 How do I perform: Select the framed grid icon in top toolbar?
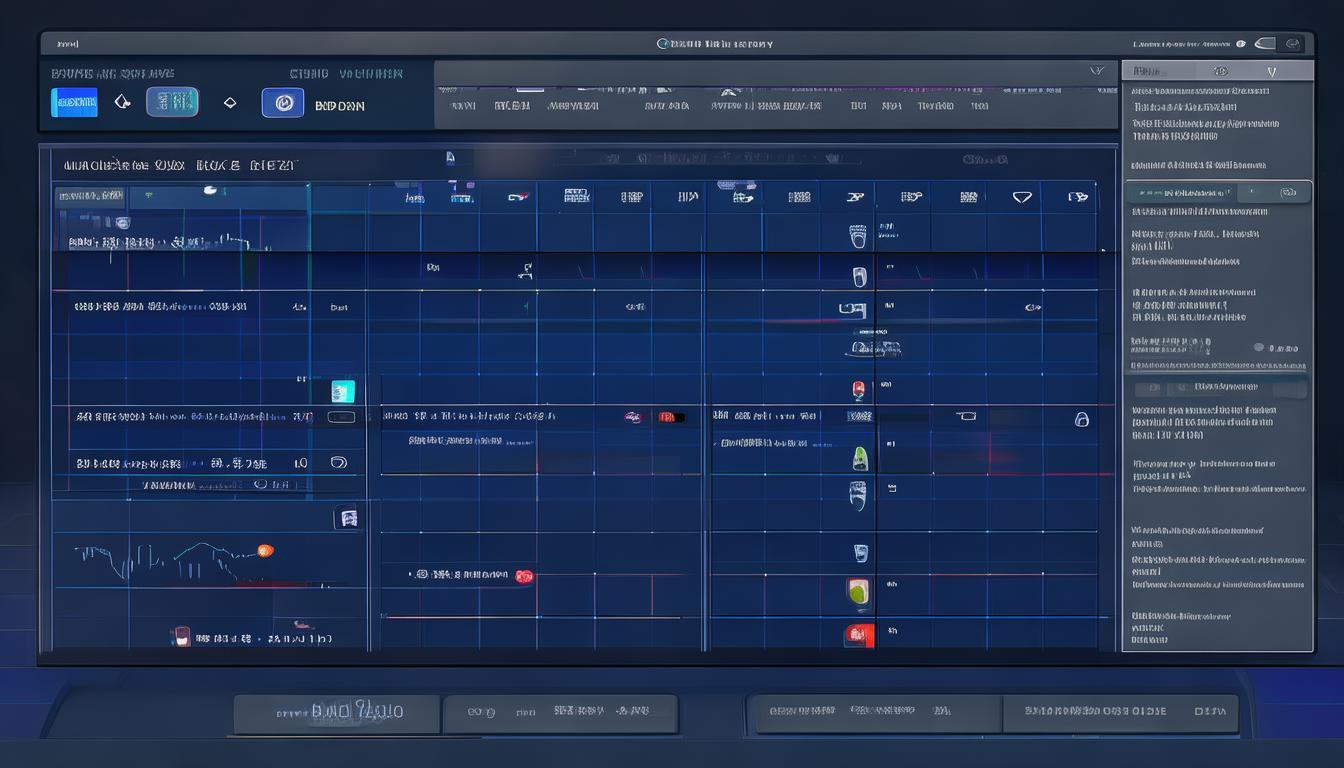click(172, 102)
